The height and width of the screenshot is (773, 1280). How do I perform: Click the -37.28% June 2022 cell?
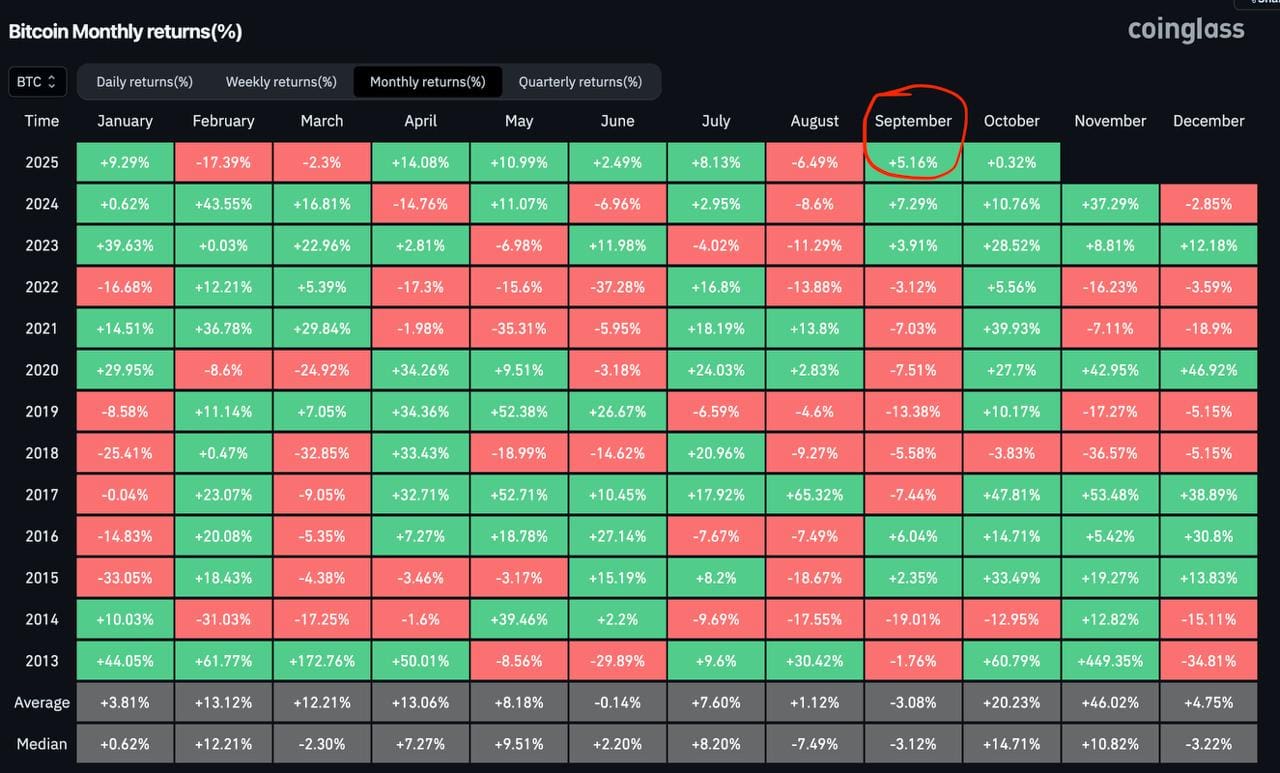(617, 286)
